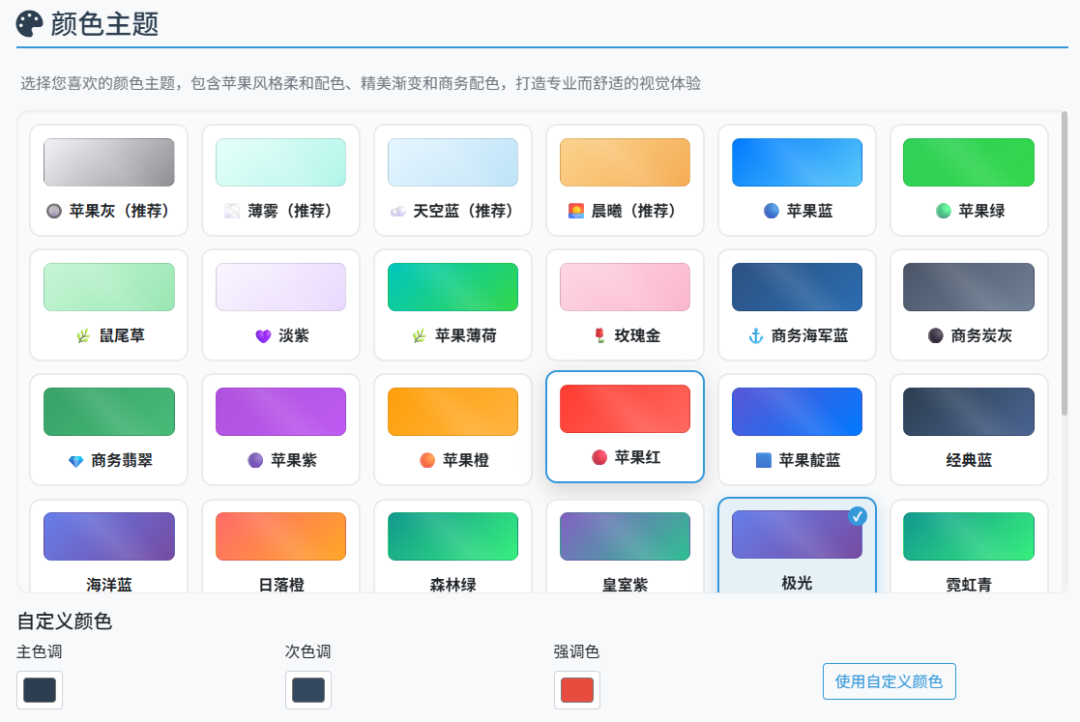Viewport: 1080px width, 722px height.
Task: Click the sunrise icon beside 晨曦
Action: point(576,211)
